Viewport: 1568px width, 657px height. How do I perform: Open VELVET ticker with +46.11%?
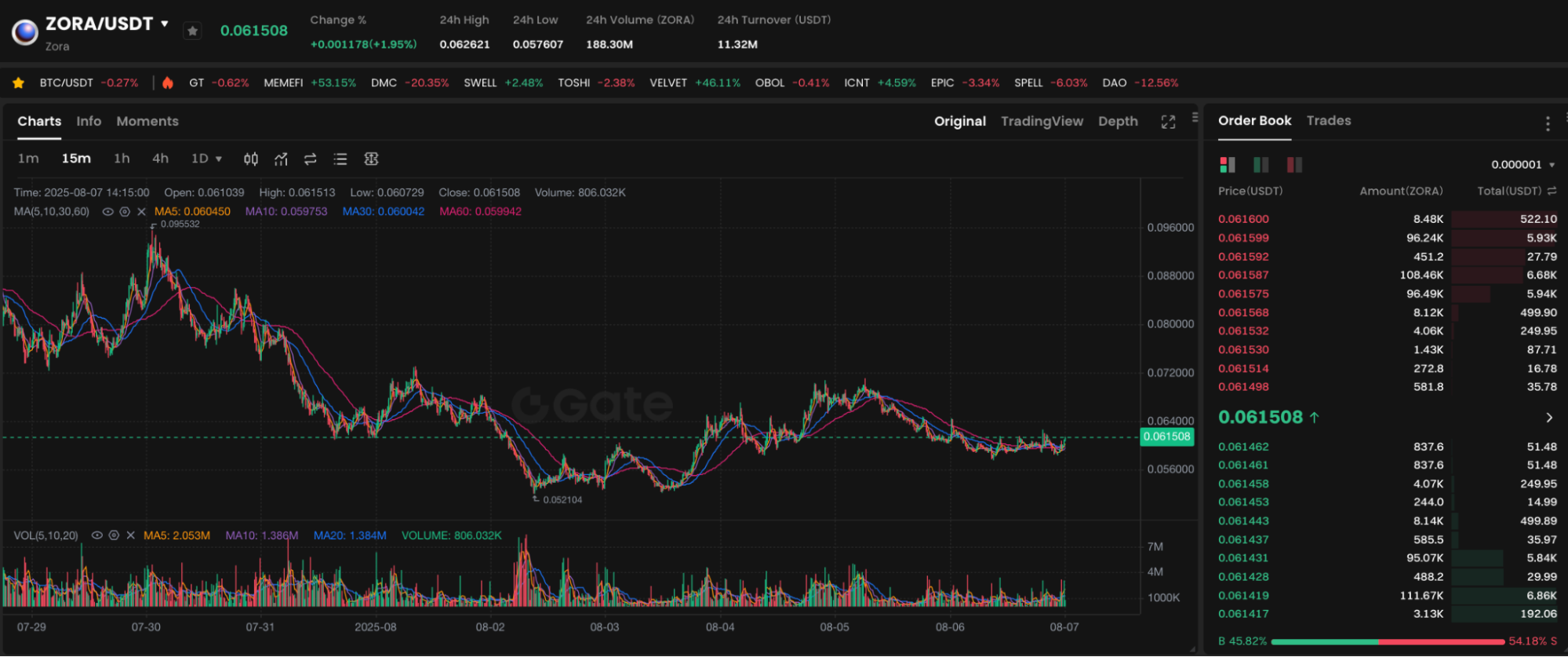[695, 83]
